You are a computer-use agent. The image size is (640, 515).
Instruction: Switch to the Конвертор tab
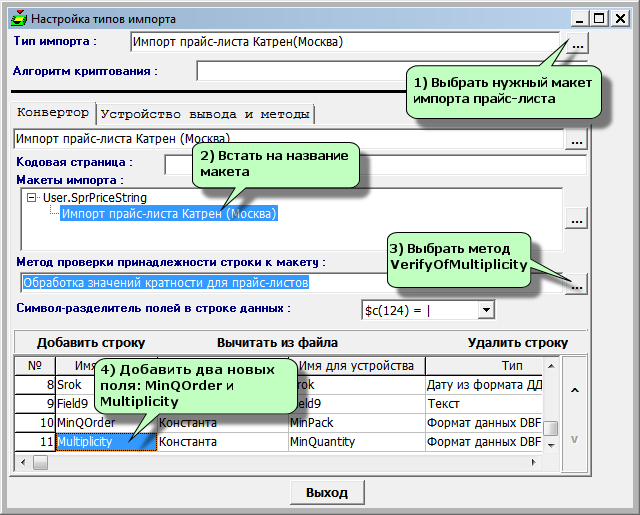point(53,113)
